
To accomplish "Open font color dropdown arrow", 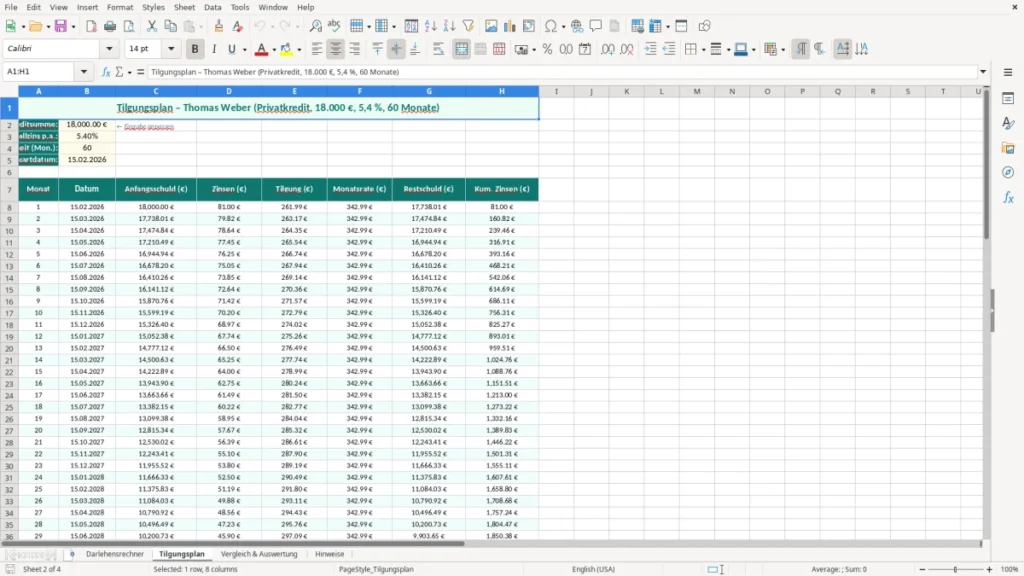I will (274, 50).
